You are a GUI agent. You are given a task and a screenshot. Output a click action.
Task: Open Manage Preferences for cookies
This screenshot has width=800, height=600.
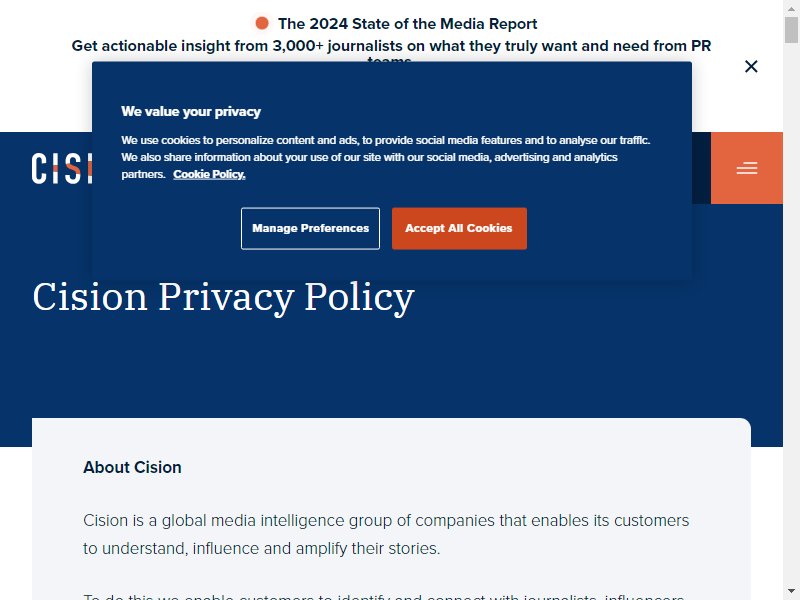(x=310, y=229)
